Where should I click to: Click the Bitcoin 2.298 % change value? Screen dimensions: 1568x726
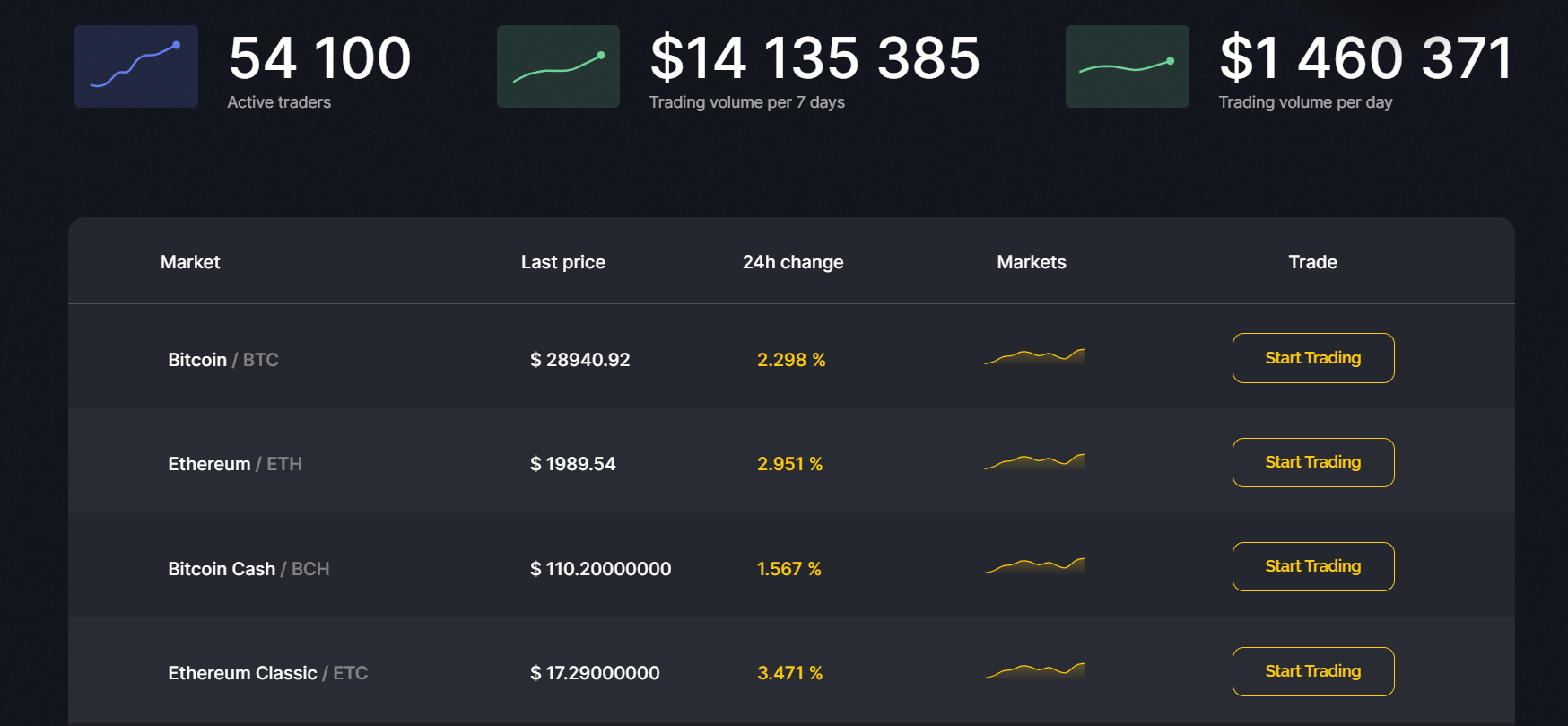[791, 360]
